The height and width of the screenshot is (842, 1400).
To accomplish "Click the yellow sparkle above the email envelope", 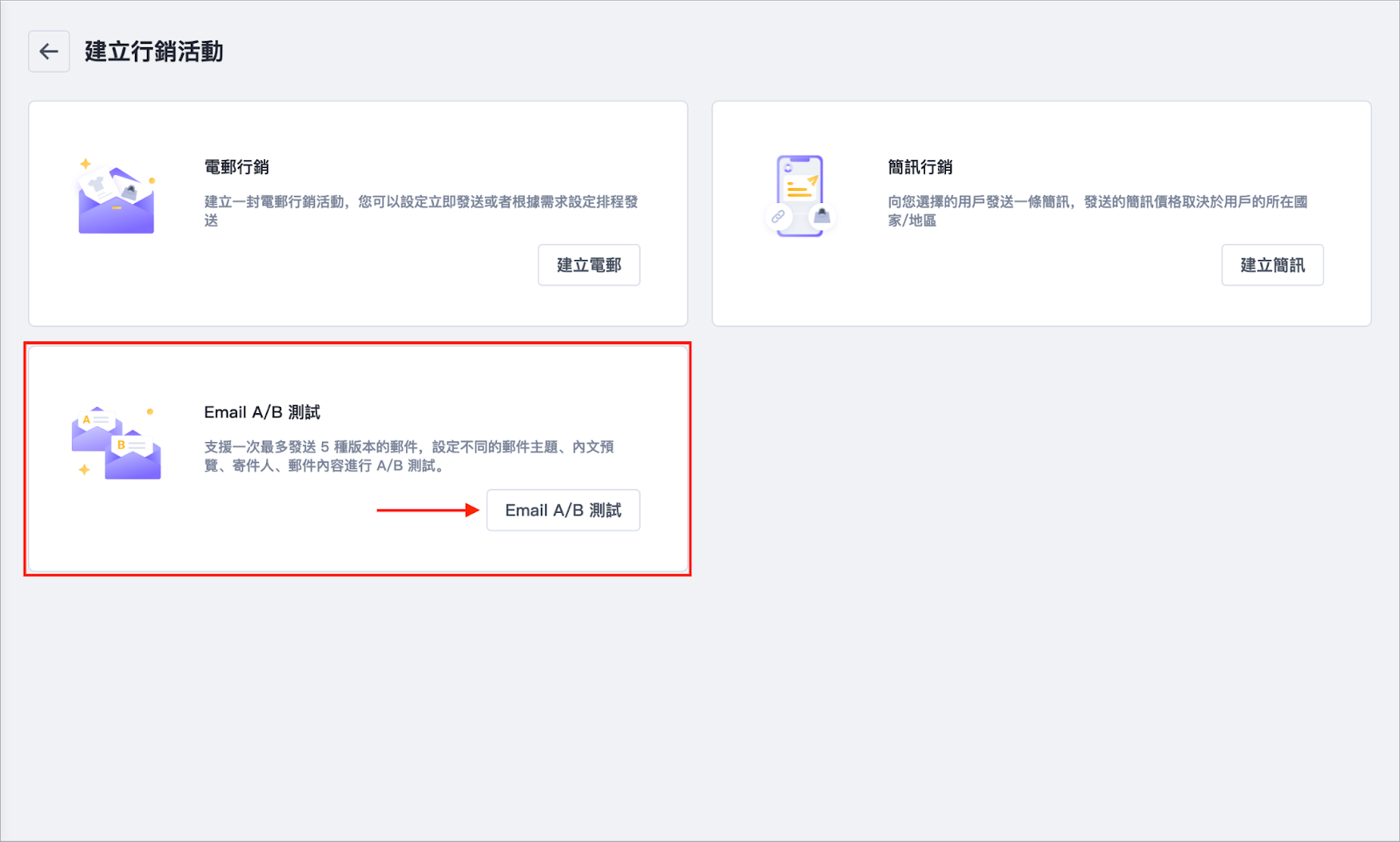I will [85, 164].
